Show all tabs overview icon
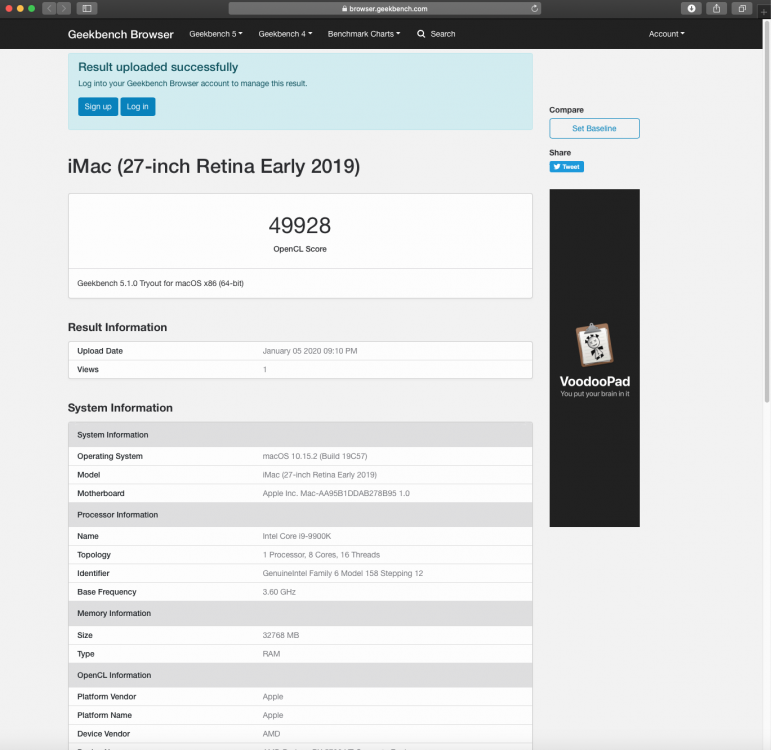 click(x=742, y=8)
